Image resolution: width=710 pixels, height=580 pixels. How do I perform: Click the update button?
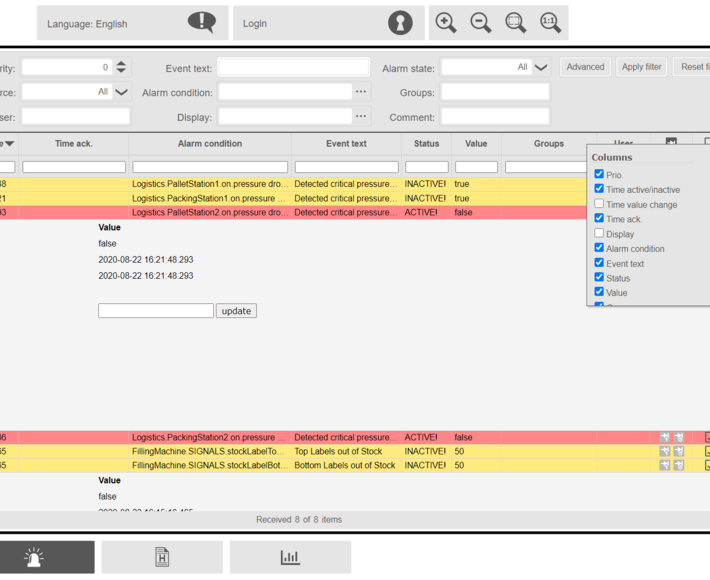click(x=236, y=311)
